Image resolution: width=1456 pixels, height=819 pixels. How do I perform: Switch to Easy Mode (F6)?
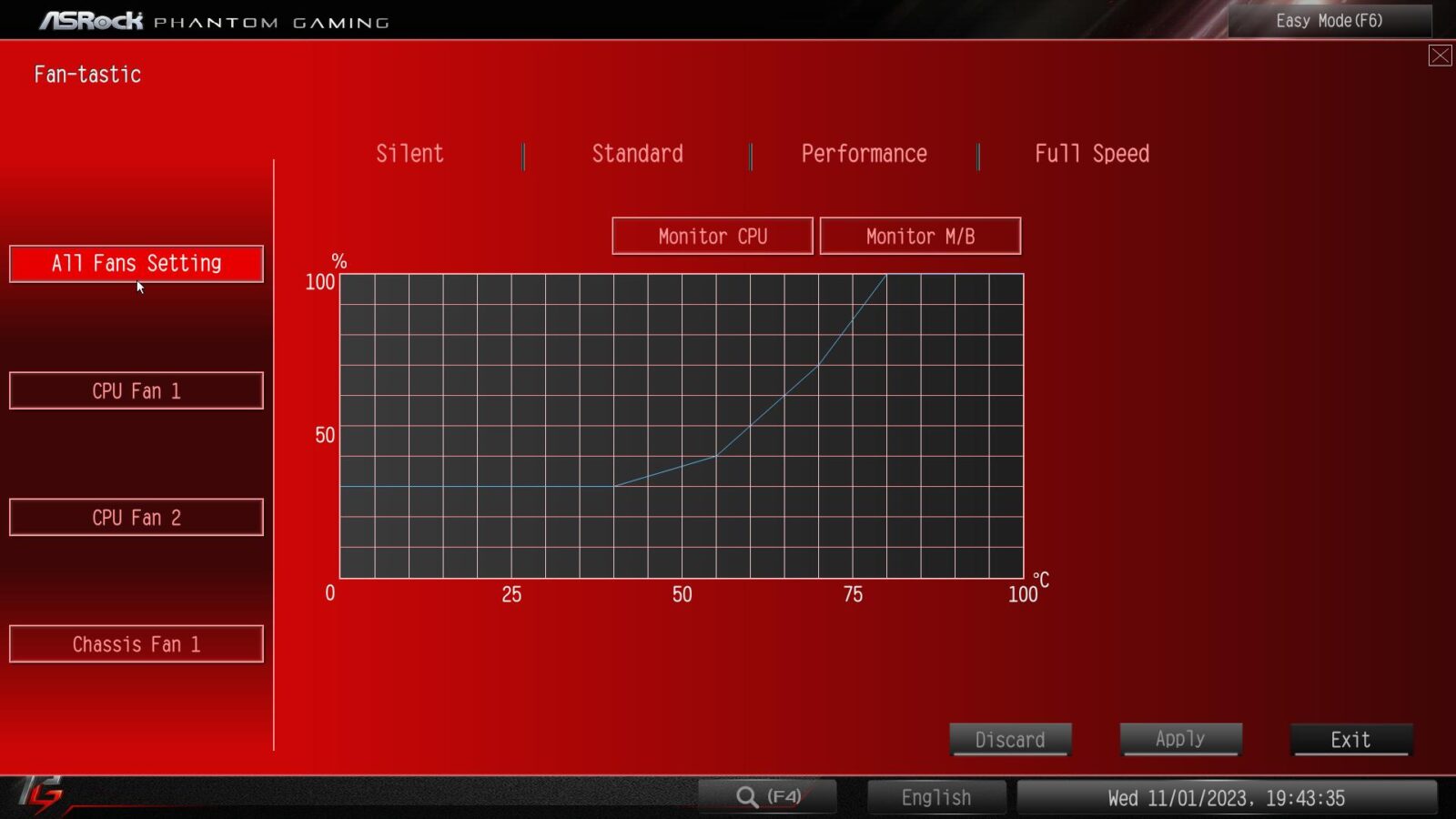(x=1329, y=21)
